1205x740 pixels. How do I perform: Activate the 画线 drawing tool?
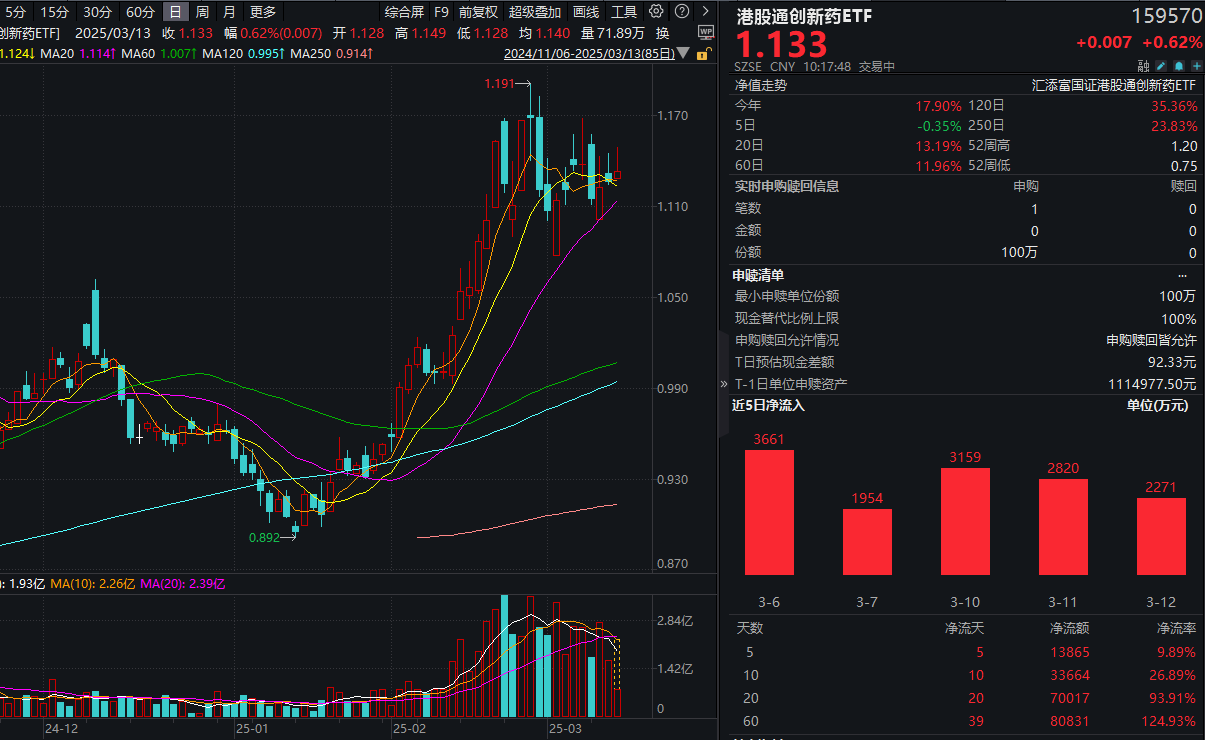586,12
